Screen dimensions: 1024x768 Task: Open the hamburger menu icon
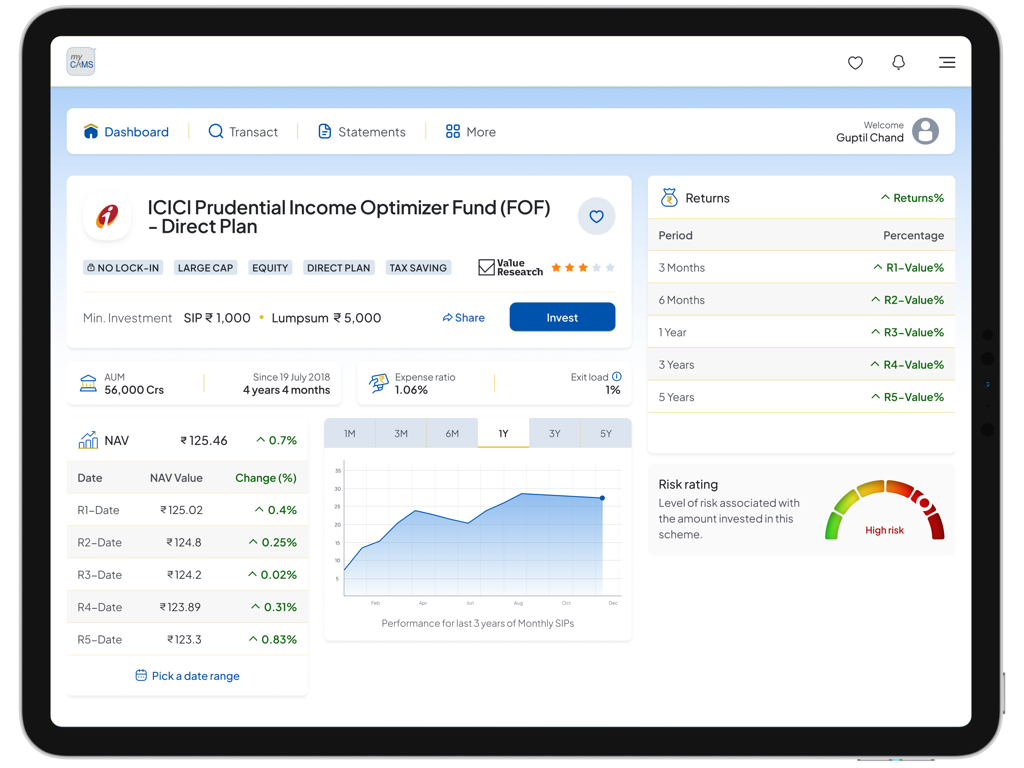coord(946,62)
